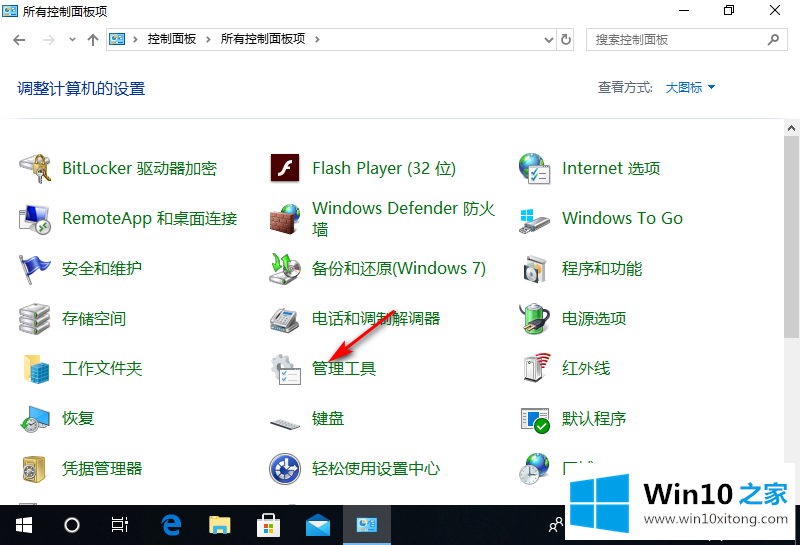
Task: Expand chevron after 控制面板 breadcrumb
Action: pos(208,40)
